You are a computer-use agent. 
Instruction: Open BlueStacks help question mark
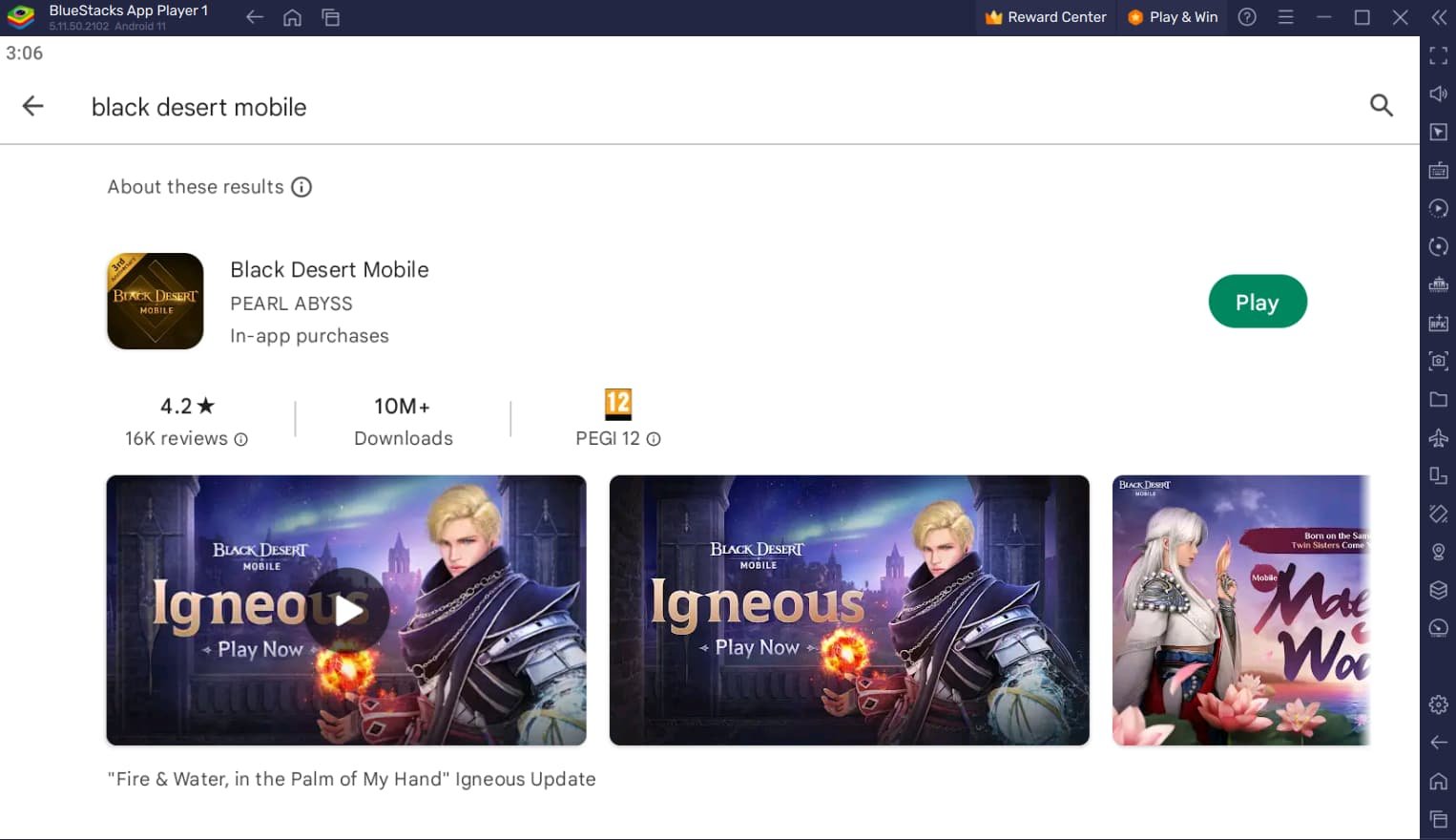[x=1246, y=17]
